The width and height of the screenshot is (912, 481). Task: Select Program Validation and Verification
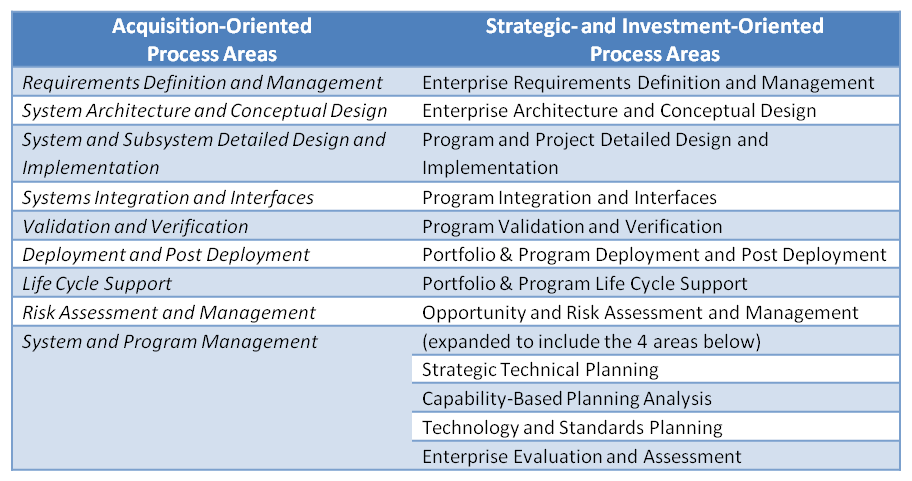click(572, 226)
